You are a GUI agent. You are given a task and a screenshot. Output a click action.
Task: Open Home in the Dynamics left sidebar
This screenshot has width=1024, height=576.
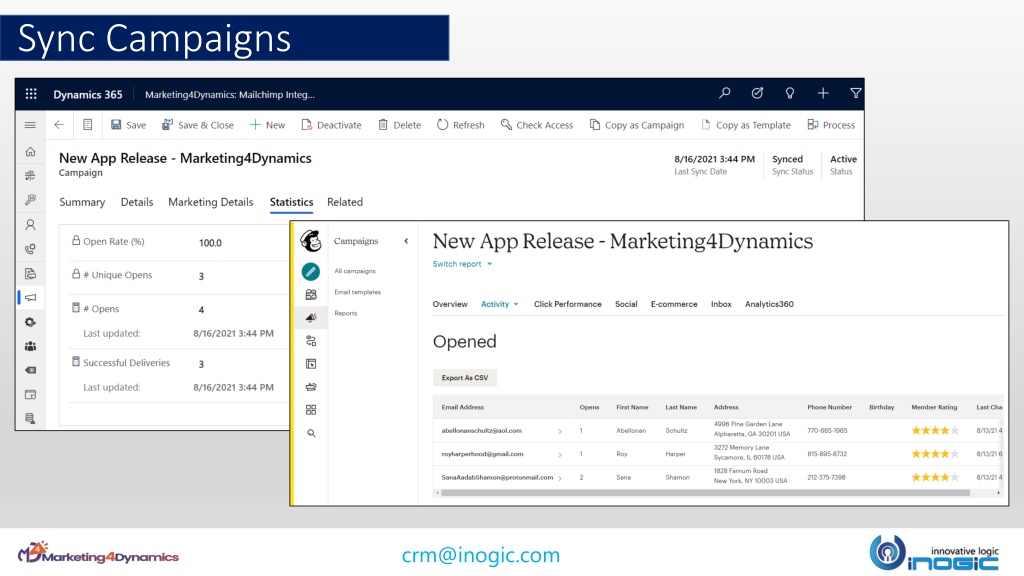[x=30, y=152]
